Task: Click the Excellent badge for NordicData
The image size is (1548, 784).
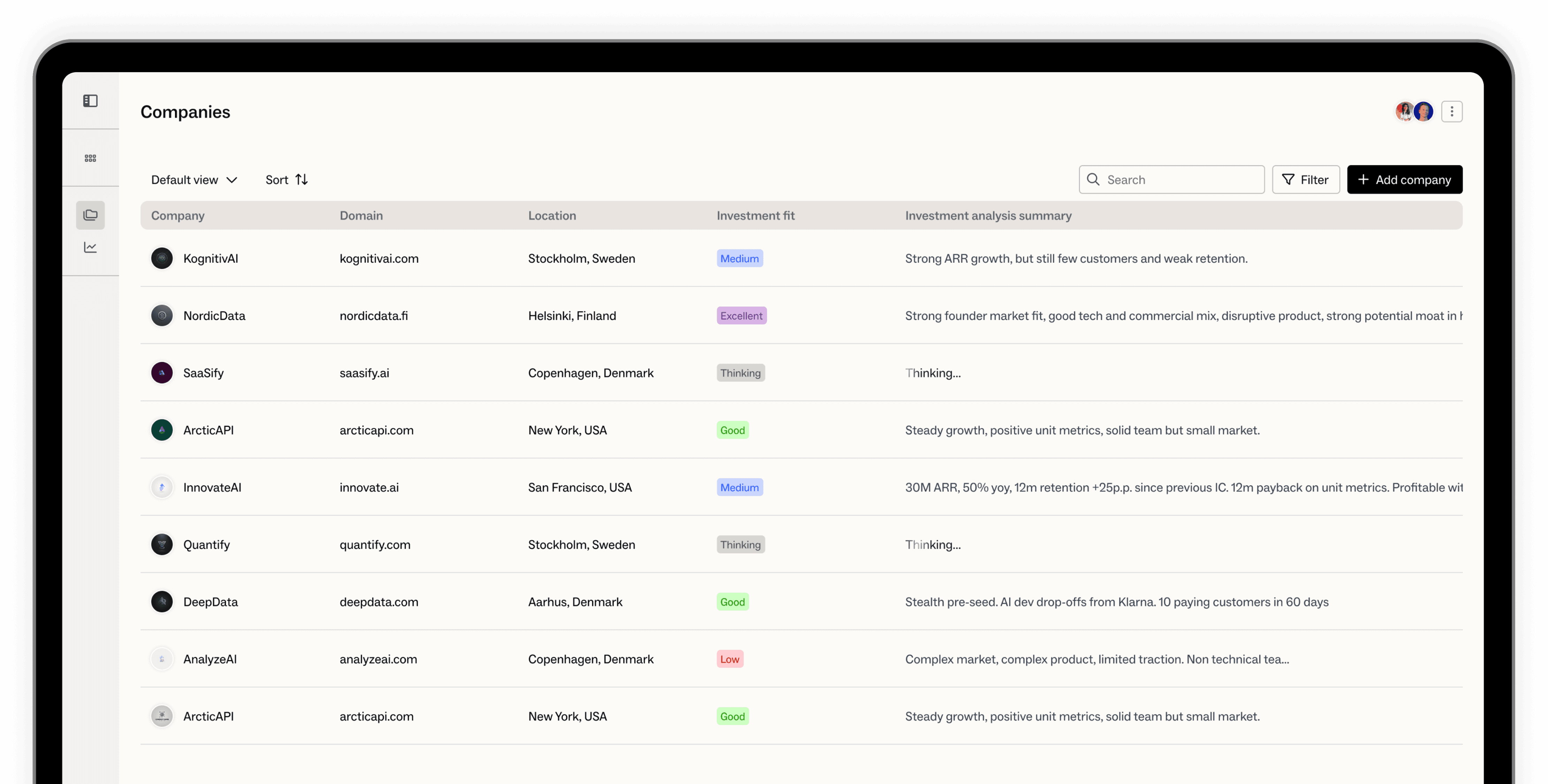Action: pyautogui.click(x=741, y=316)
